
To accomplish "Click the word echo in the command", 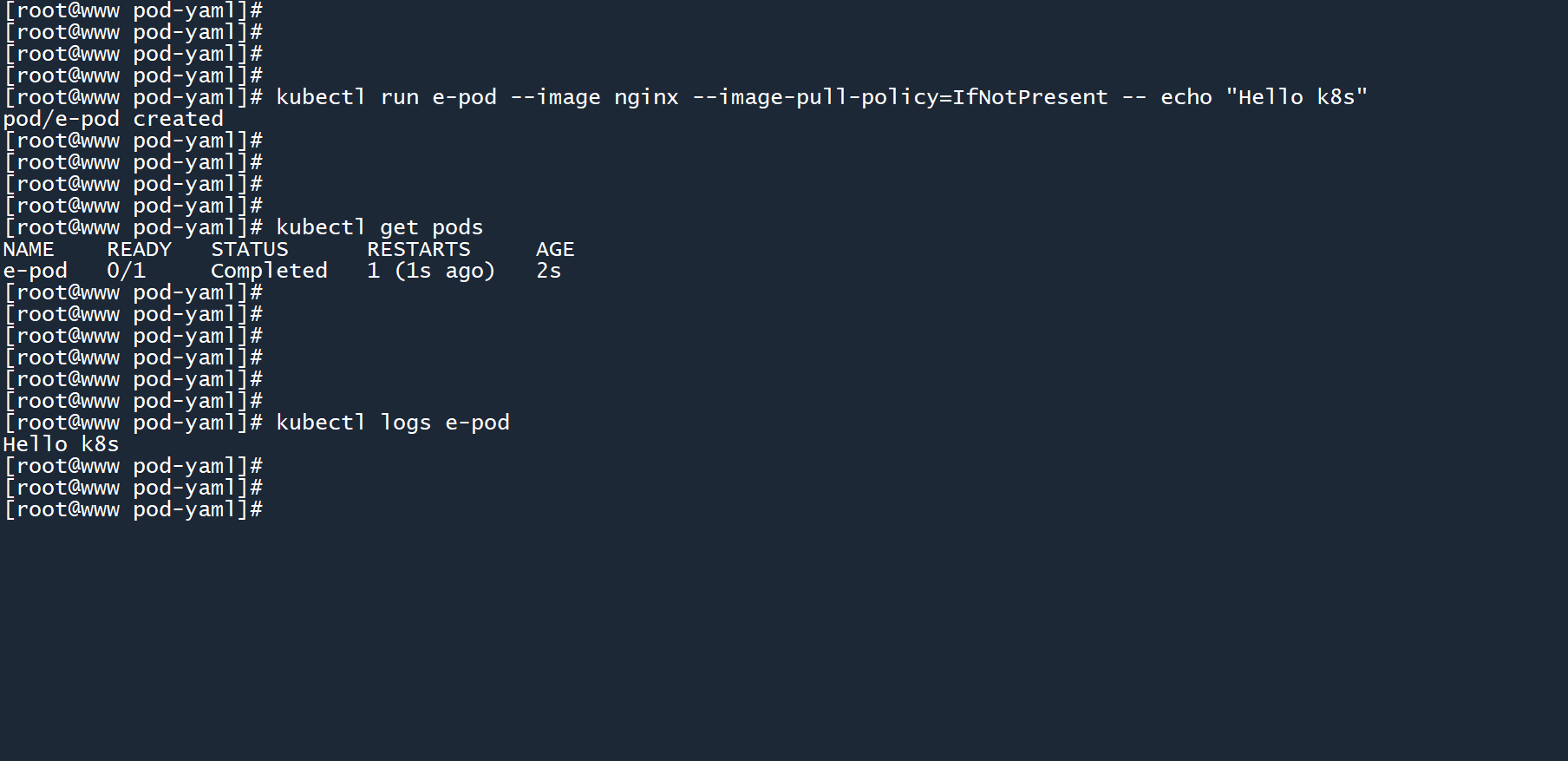I will (1186, 97).
